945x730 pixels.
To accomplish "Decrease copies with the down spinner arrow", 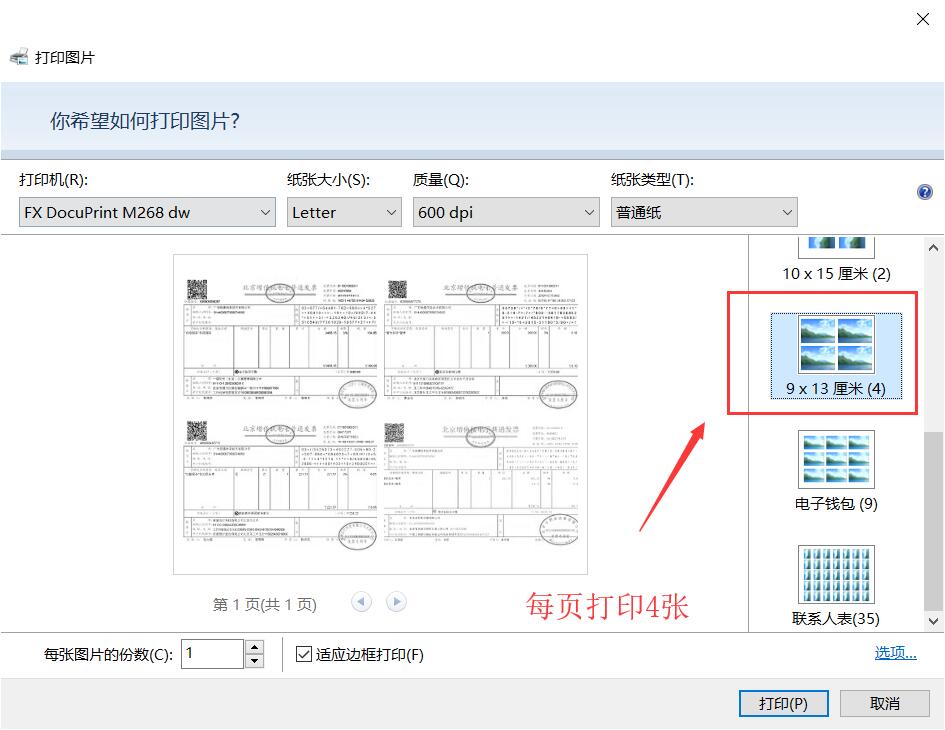I will (254, 661).
